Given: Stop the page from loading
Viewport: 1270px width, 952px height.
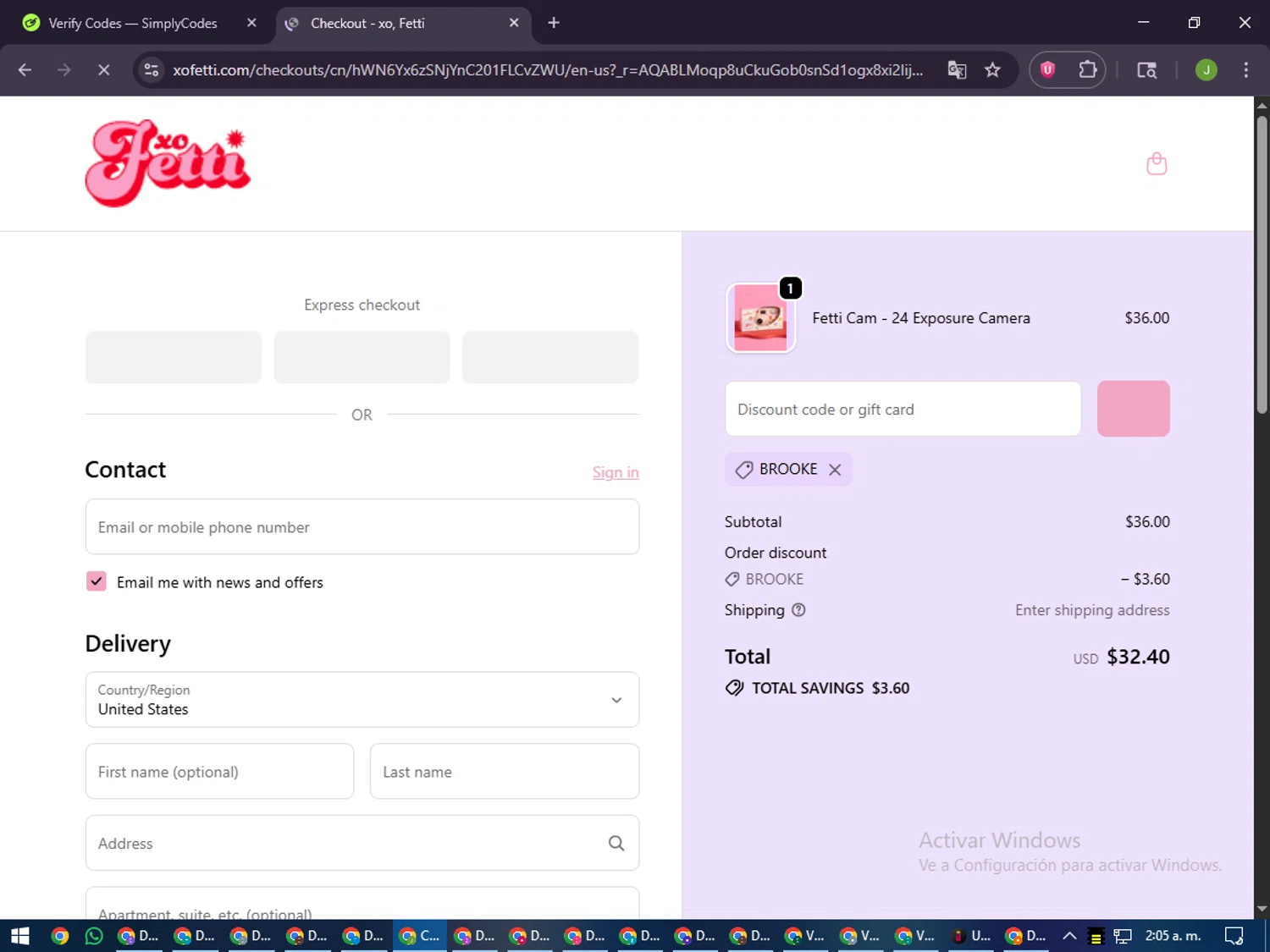Looking at the screenshot, I should (x=103, y=70).
